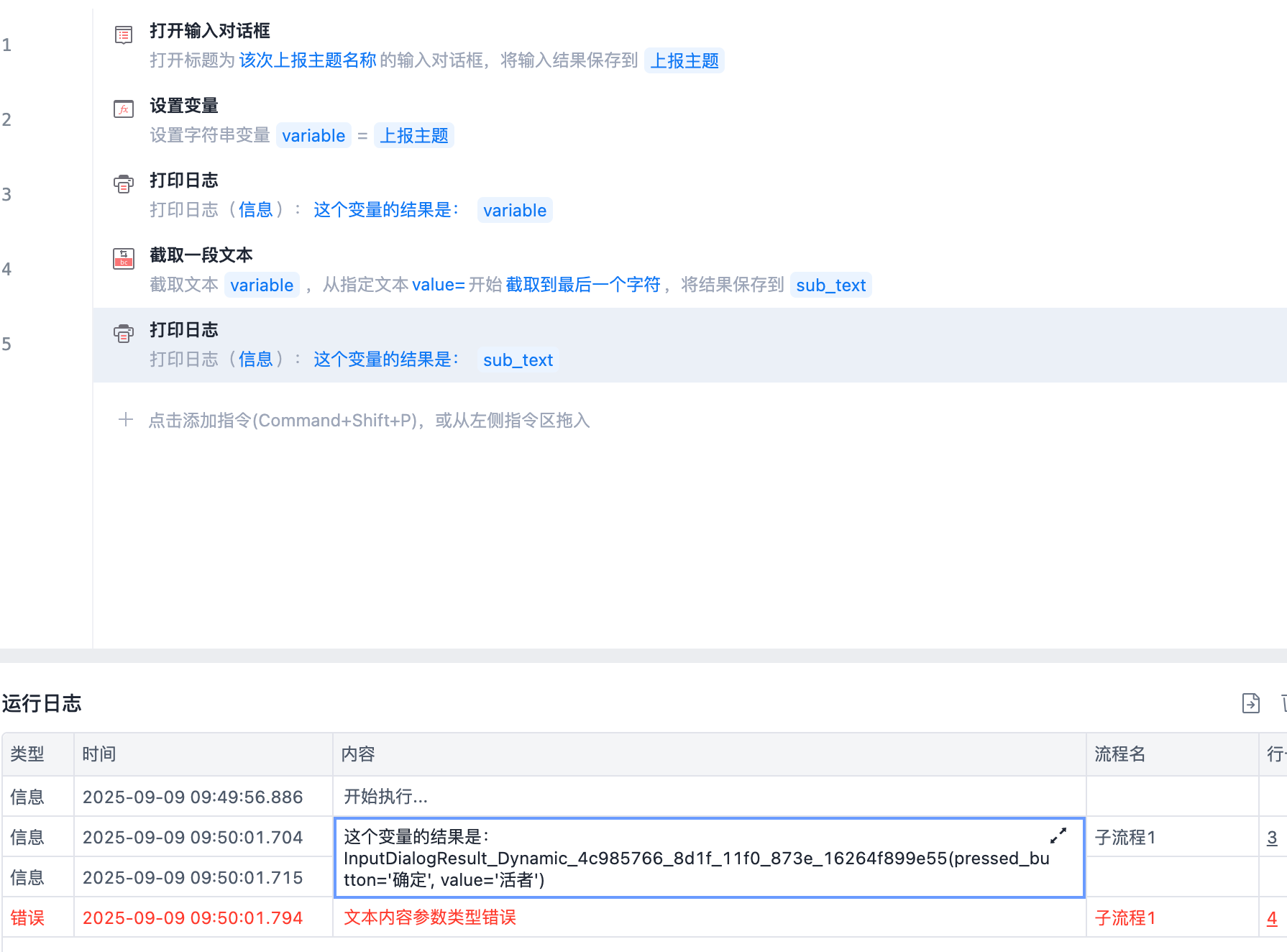1287x952 pixels.
Task: Click 截取到最后一个字符 option text in step 4
Action: coord(583,285)
